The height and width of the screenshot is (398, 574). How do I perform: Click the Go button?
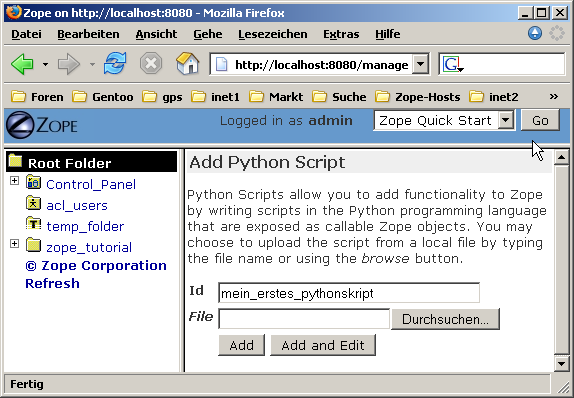540,120
